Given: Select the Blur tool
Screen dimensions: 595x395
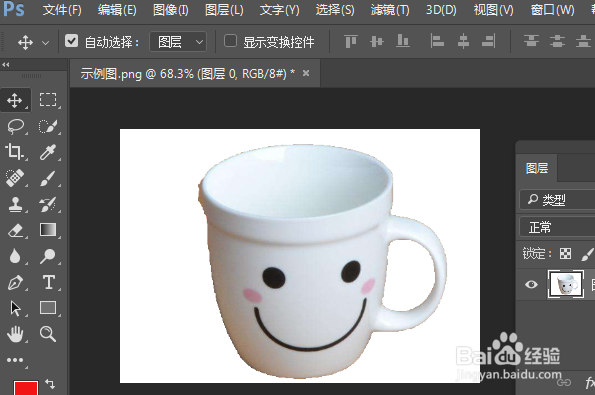Looking at the screenshot, I should [15, 256].
